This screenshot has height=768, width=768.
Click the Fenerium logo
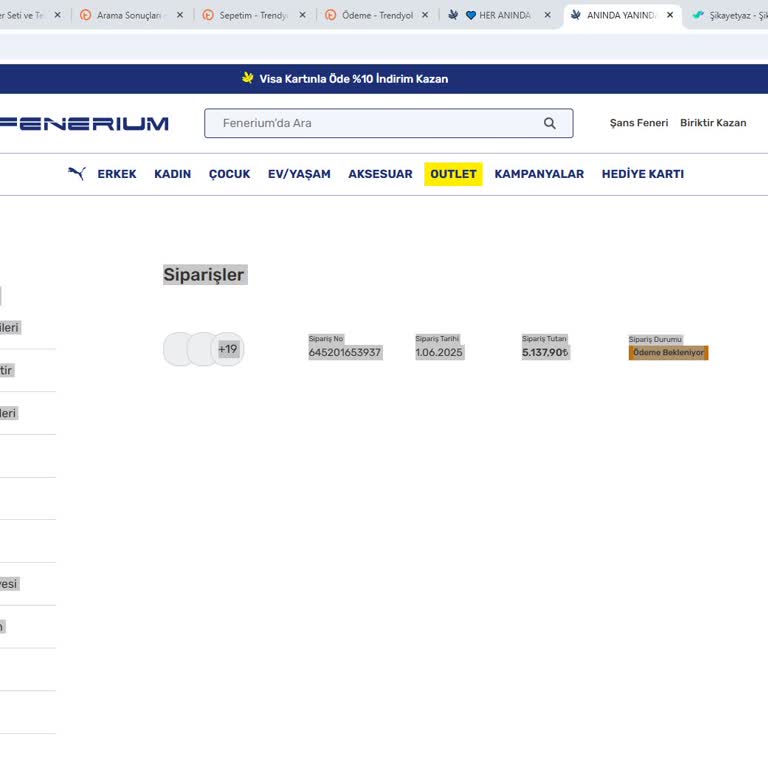84,123
